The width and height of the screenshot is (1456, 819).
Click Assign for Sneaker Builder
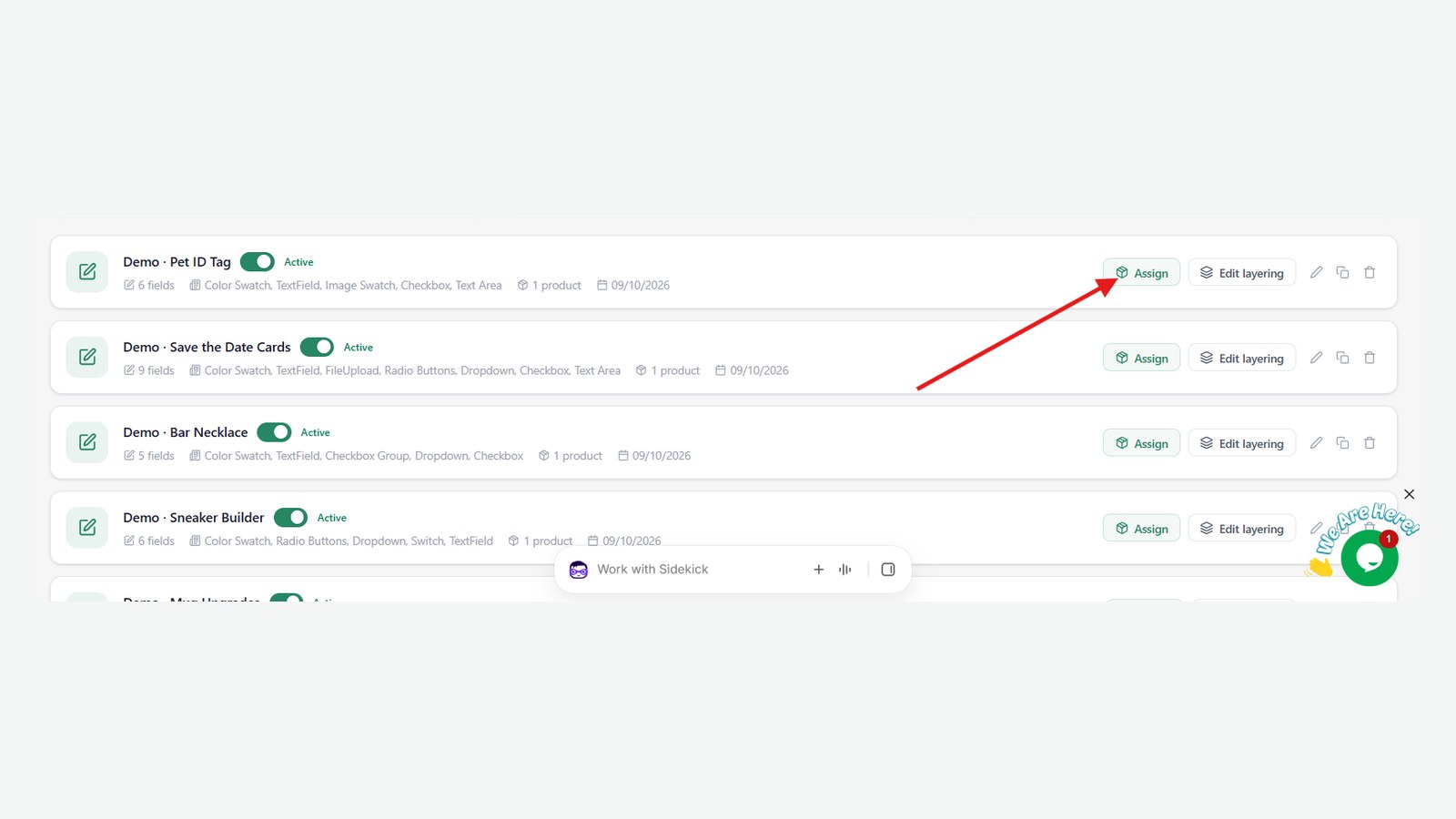(1141, 528)
